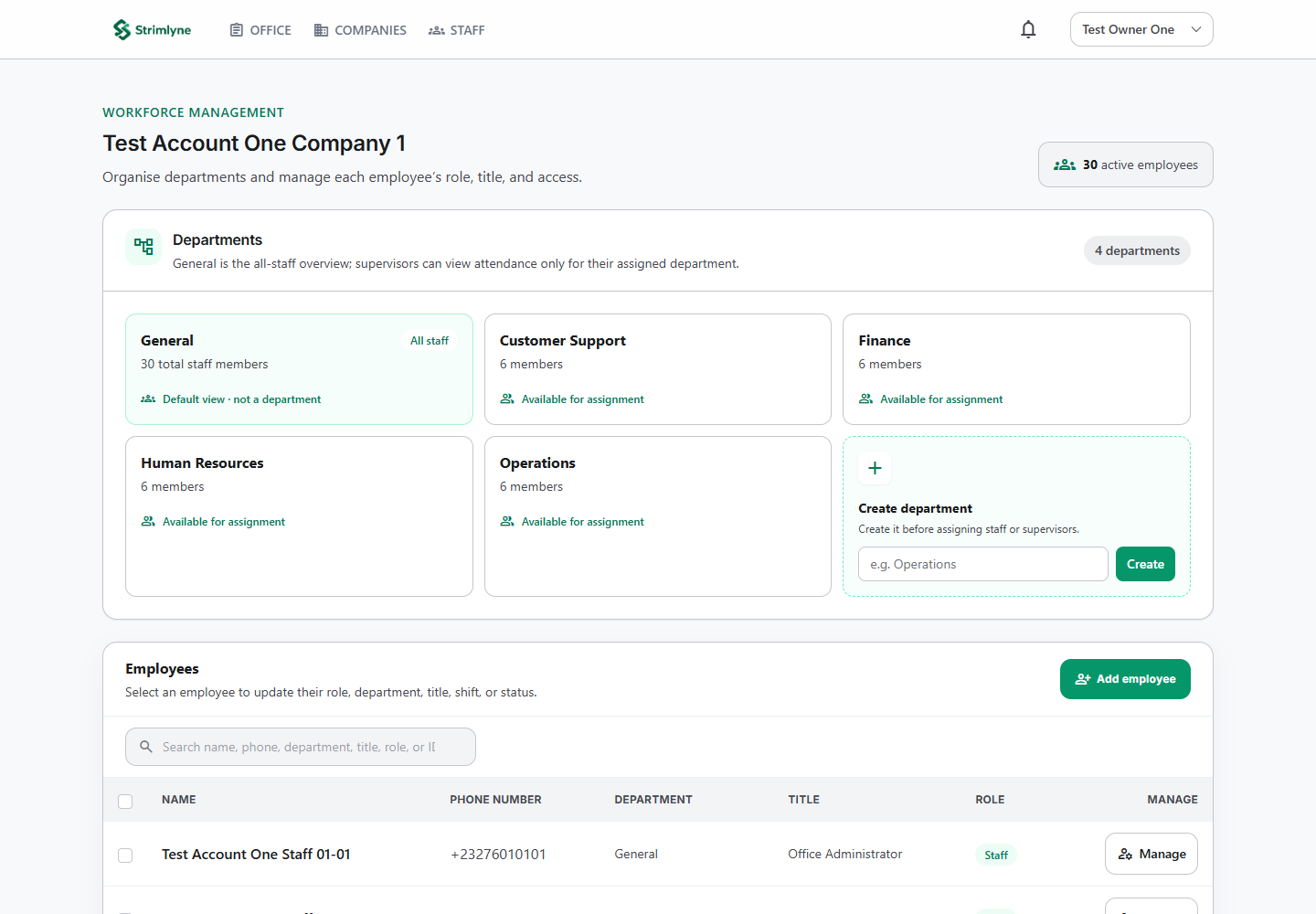Click the 4 departments badge
Screen dimensions: 1316x914
[1137, 250]
